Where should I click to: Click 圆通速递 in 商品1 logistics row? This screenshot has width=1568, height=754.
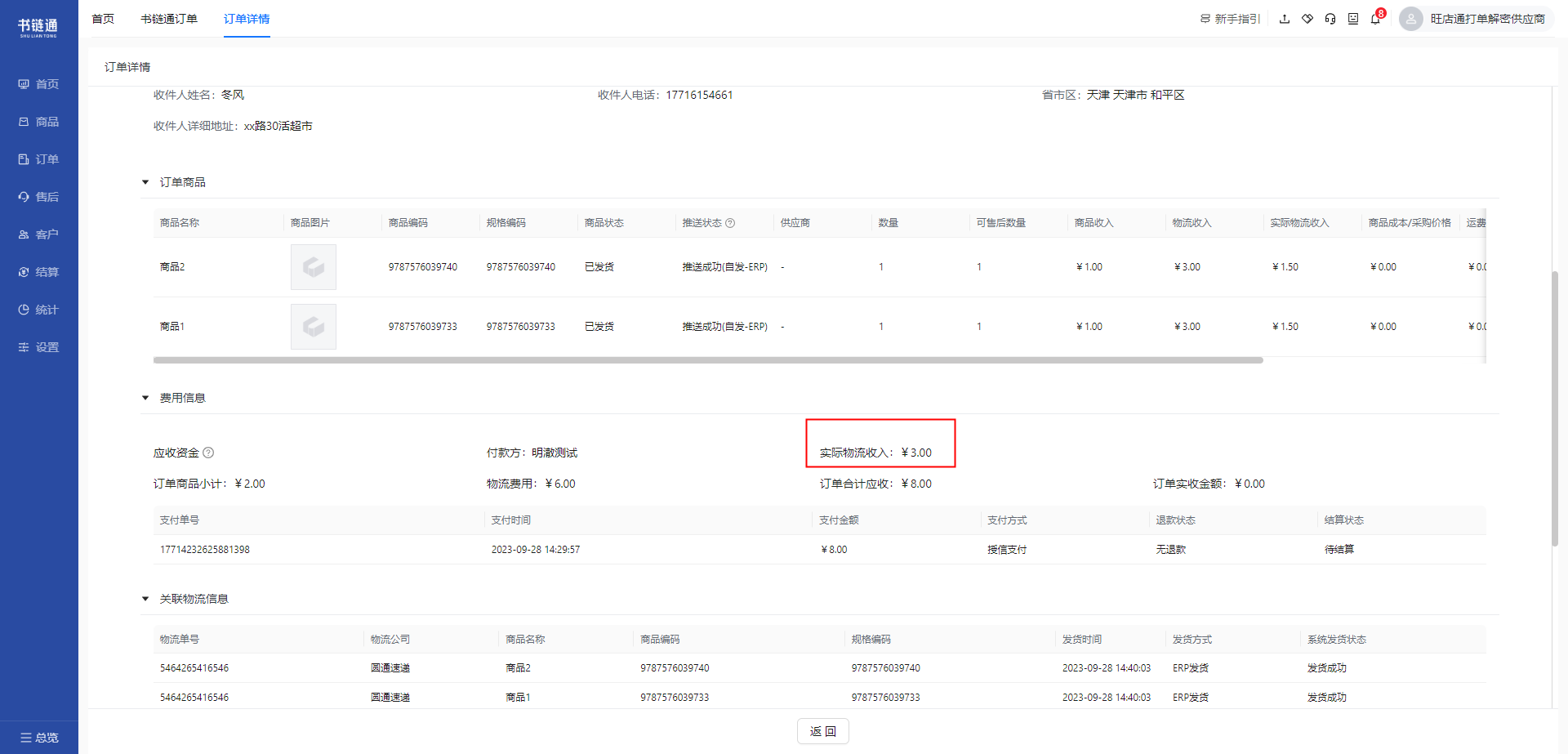point(390,698)
